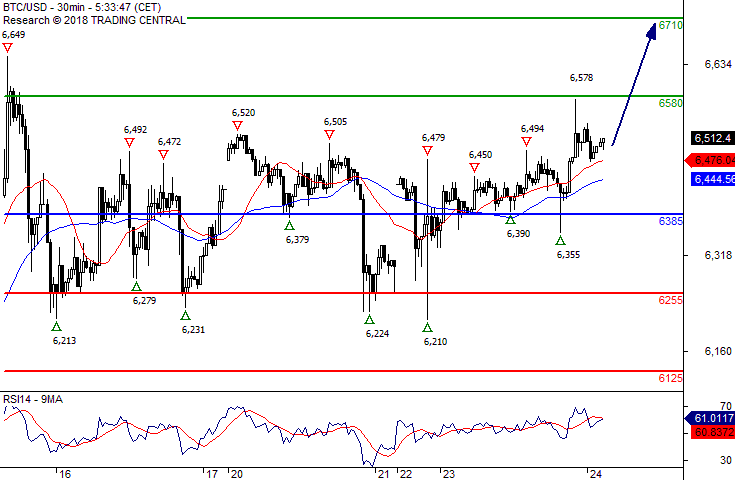
Task: Click the red 6255 support level label
Action: tap(670, 300)
